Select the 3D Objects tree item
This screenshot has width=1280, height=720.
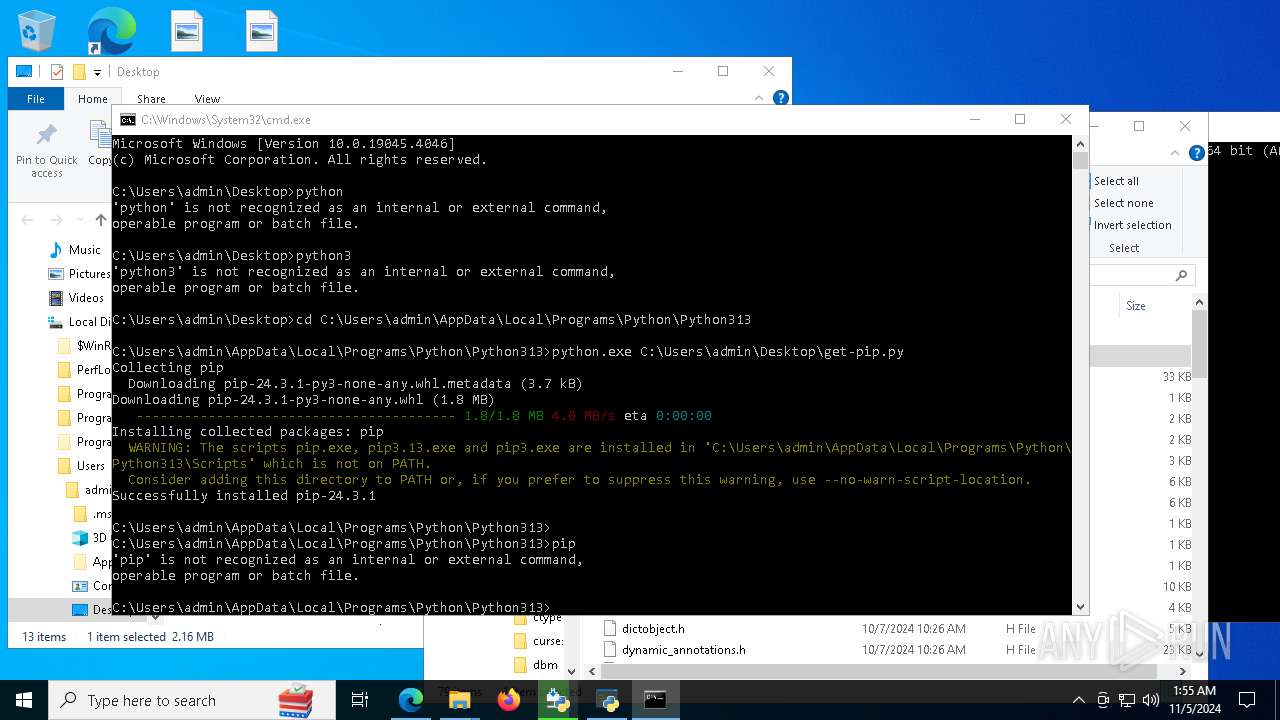[x=90, y=537]
